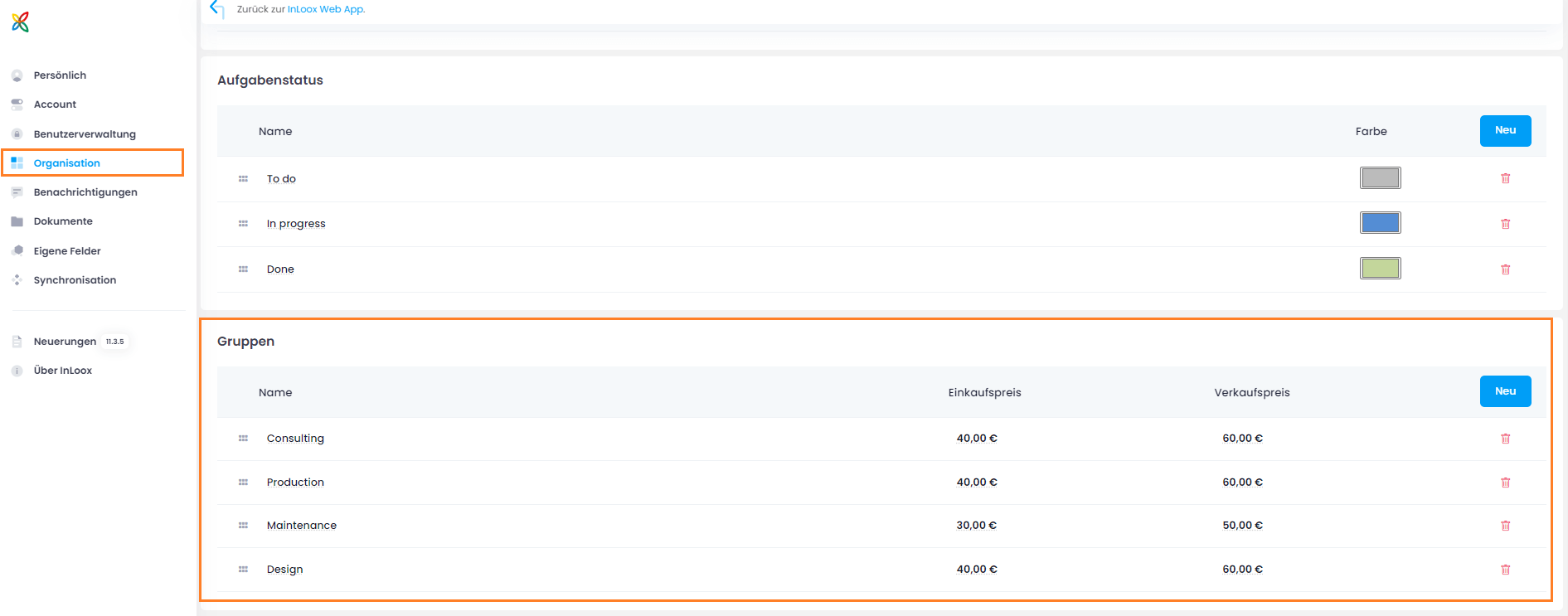Edit Consulting Einkaufspreis value 40,00 €
The image size is (1568, 616).
pyautogui.click(x=976, y=439)
